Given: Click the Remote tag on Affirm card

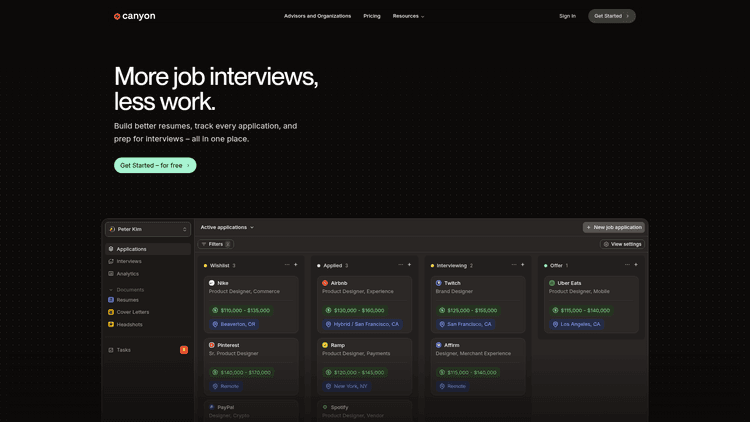Looking at the screenshot, I should pos(452,386).
